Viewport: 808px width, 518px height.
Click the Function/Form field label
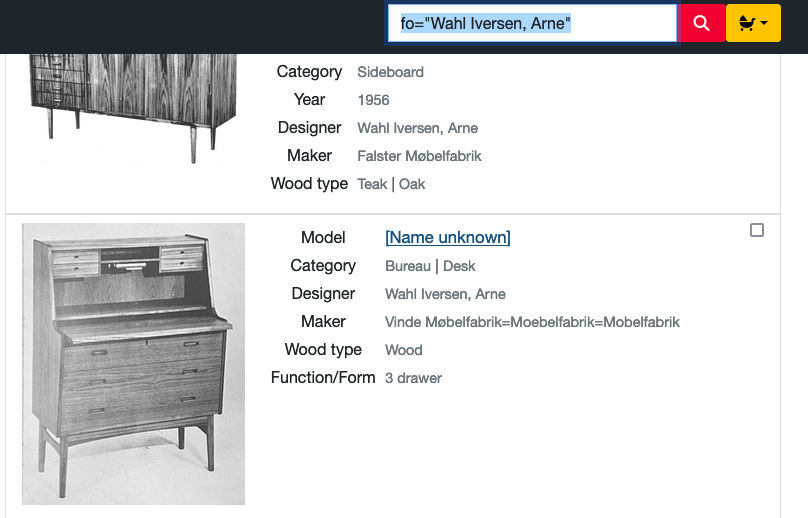[x=323, y=378]
